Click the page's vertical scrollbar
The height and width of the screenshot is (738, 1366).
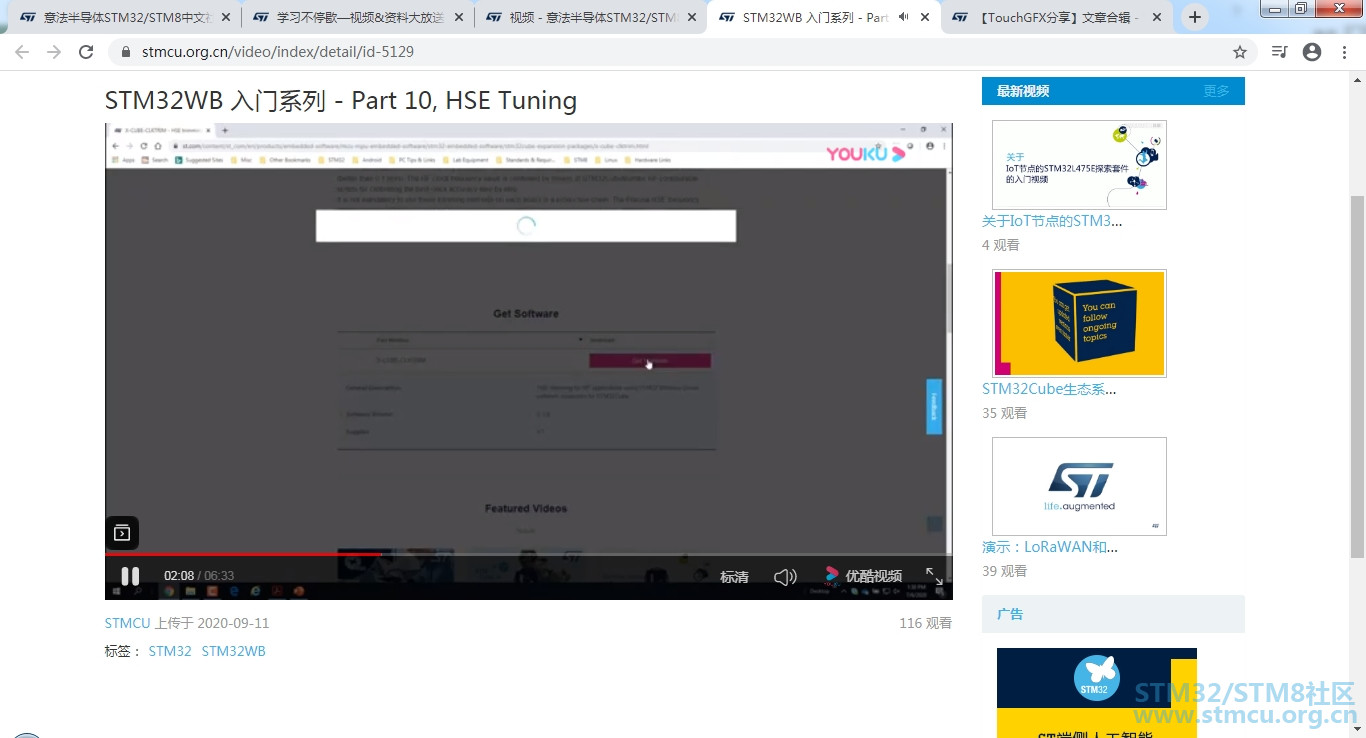pos(1357,375)
